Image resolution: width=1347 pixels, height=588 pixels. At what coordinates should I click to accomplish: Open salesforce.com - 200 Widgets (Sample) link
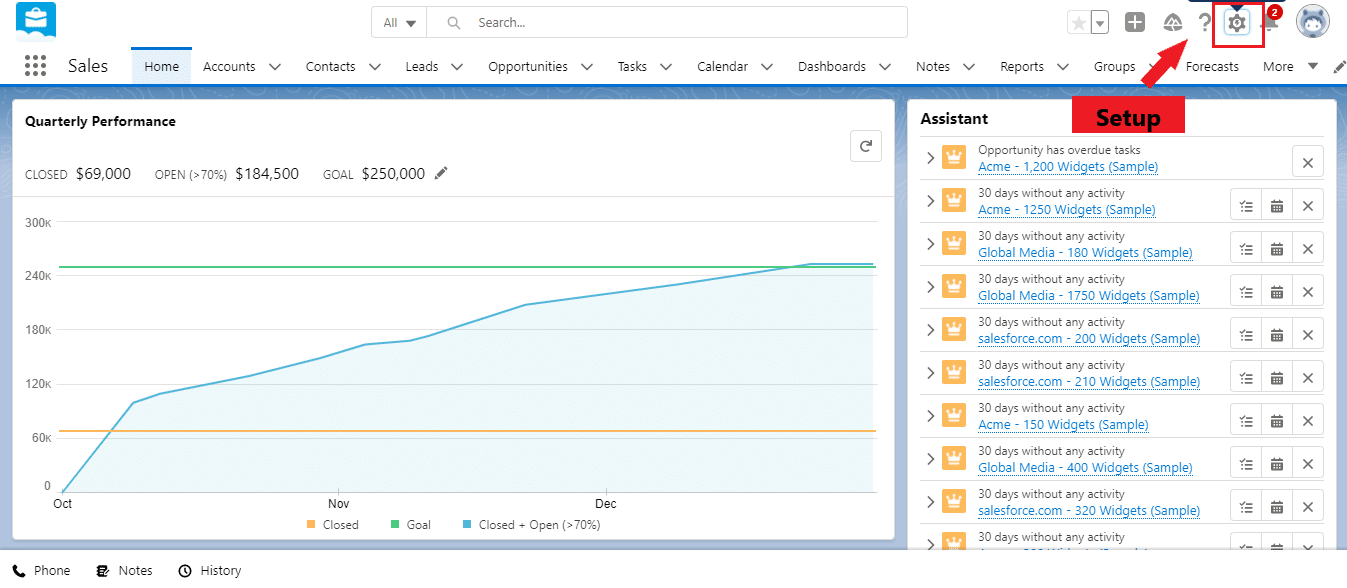pyautogui.click(x=1089, y=339)
